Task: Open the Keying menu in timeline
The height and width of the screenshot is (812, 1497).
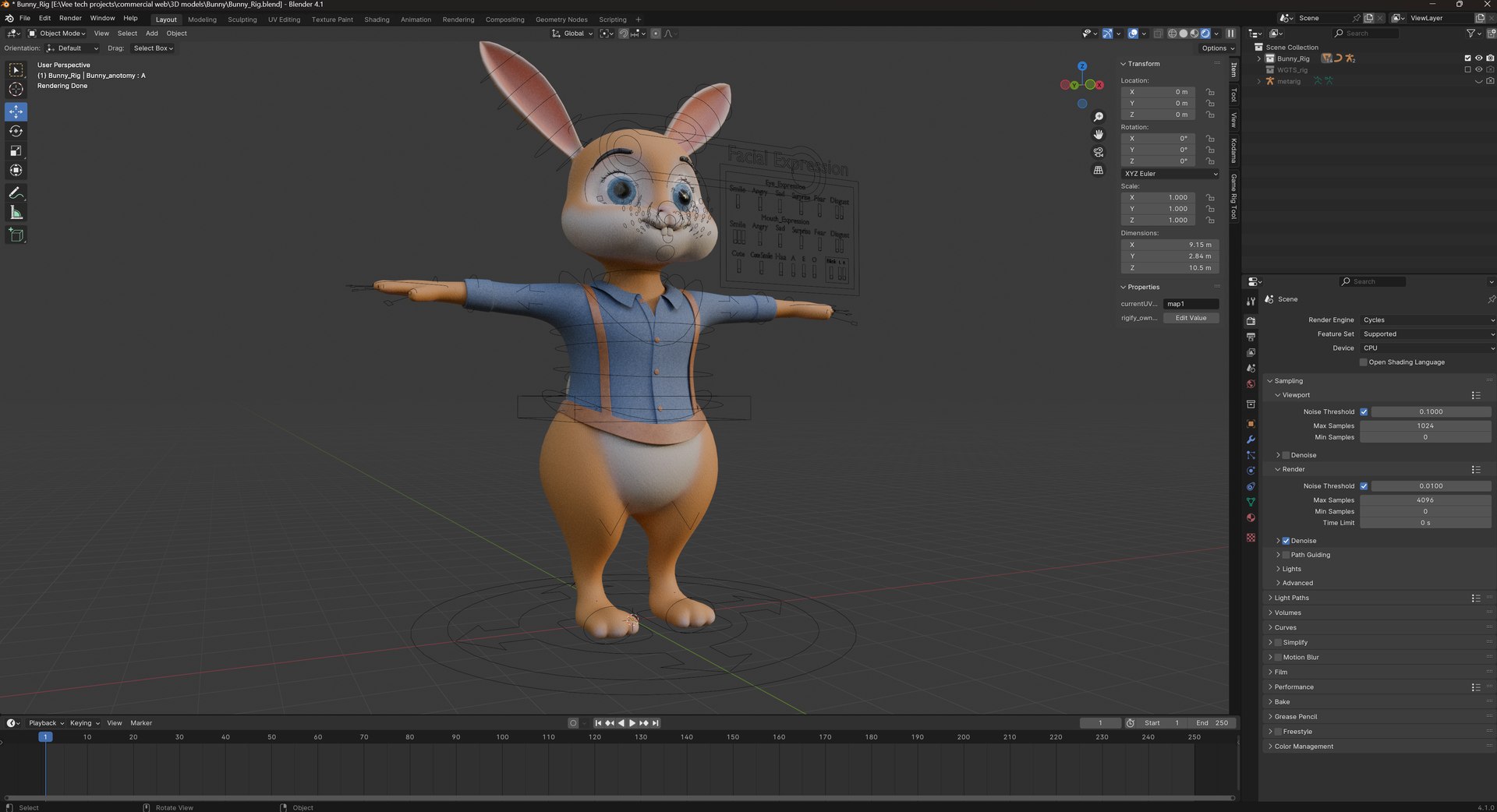Action: coord(83,723)
